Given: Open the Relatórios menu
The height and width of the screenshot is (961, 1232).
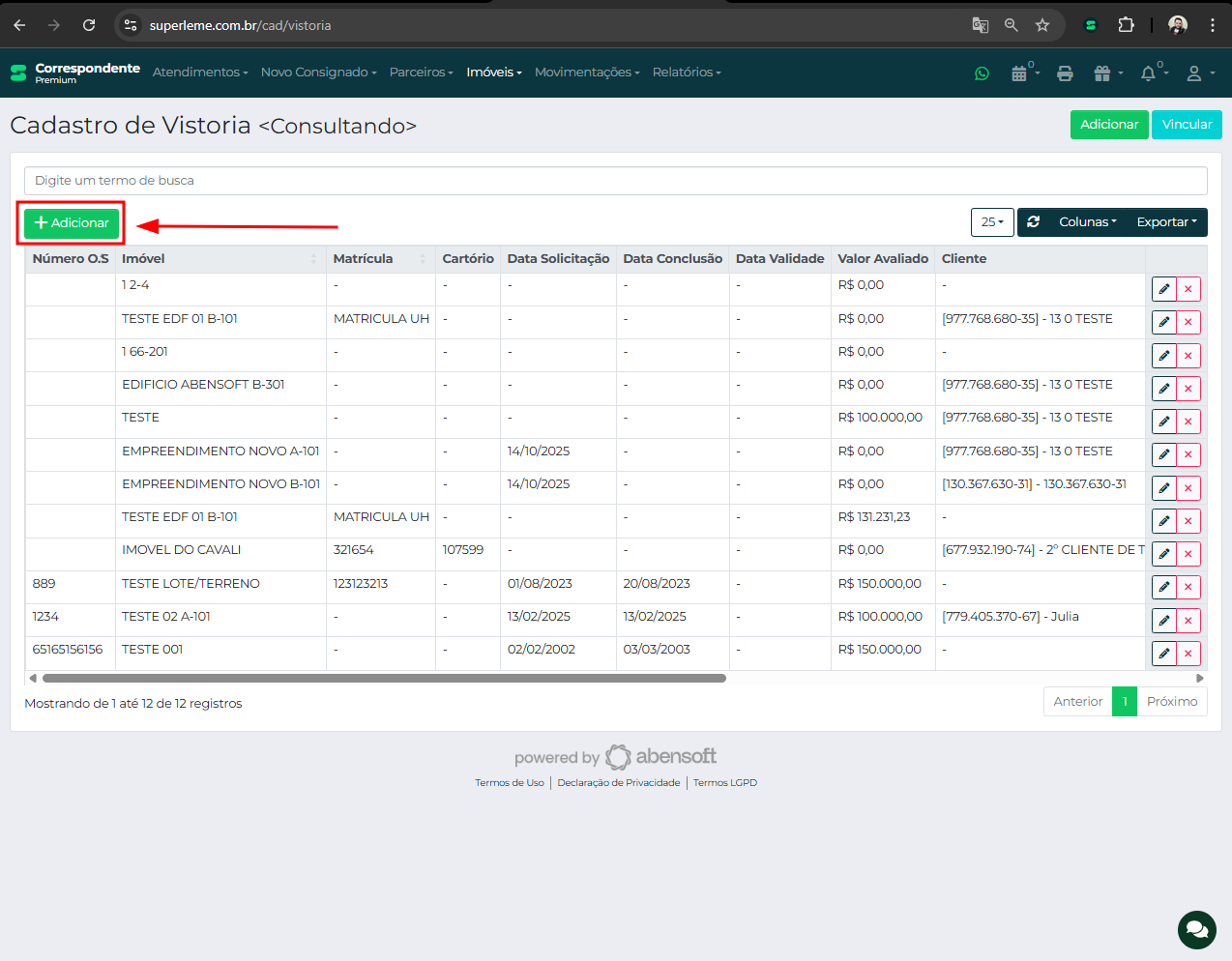Looking at the screenshot, I should tap(686, 73).
